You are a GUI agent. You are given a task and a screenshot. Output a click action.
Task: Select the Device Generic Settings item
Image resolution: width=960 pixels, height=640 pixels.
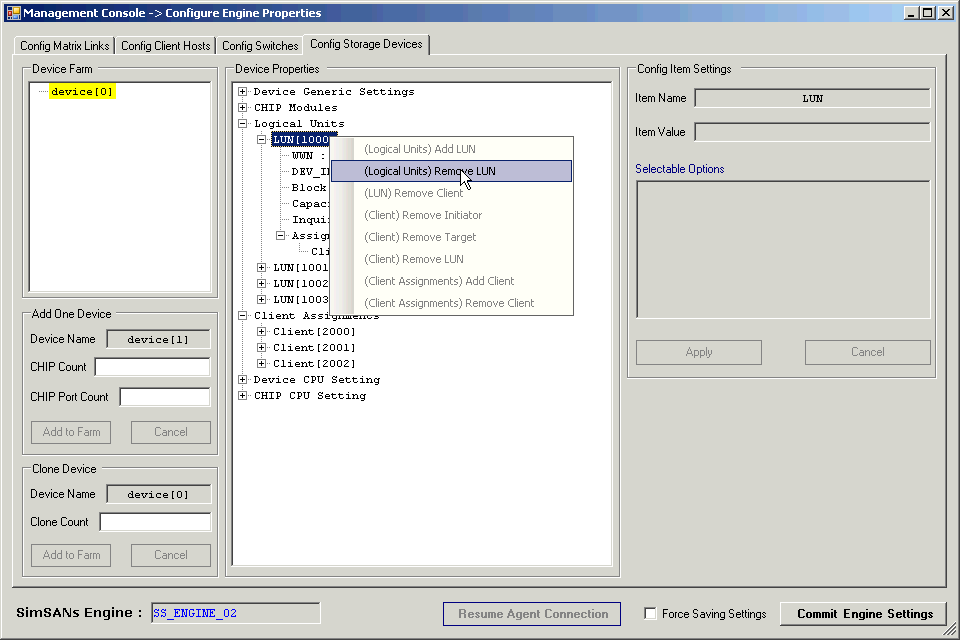[334, 91]
